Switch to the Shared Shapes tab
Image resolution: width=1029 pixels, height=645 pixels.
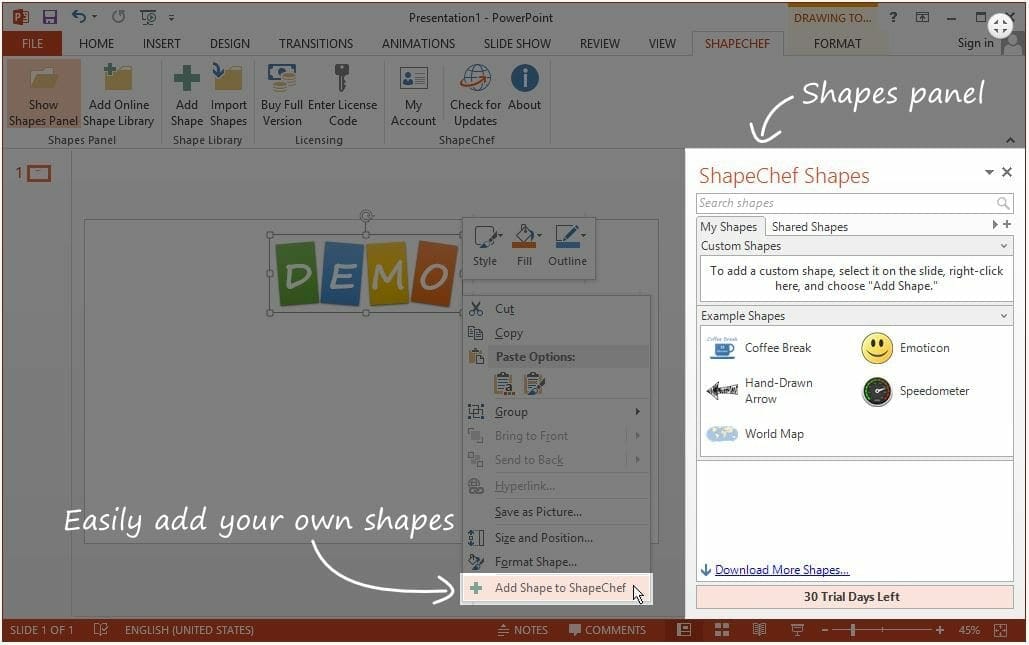pos(809,227)
